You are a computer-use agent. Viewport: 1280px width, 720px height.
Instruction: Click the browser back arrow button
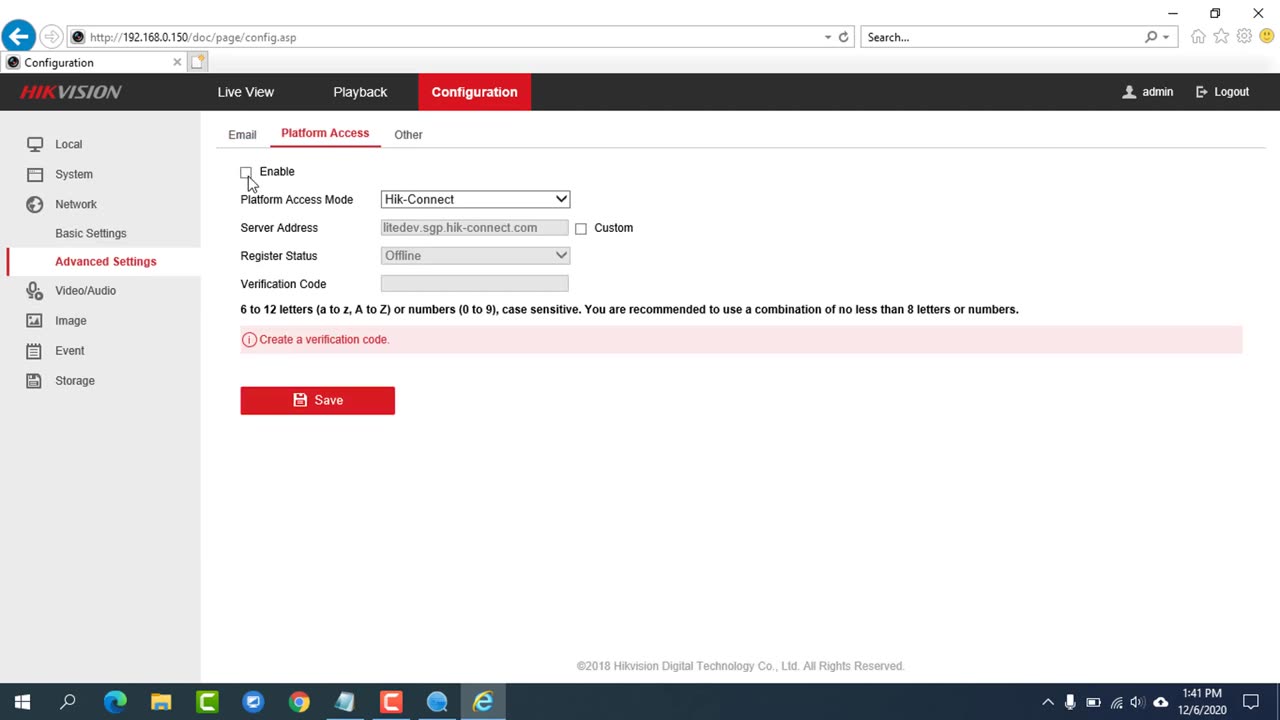click(x=18, y=37)
